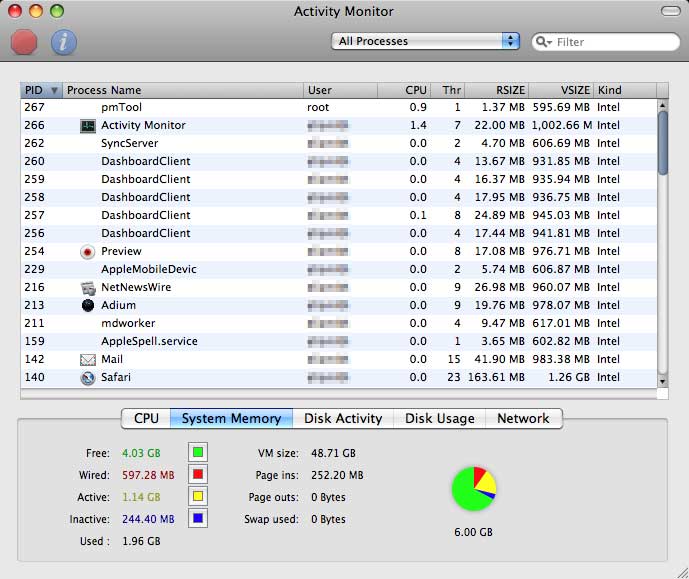This screenshot has width=689, height=579.
Task: Open the blue Inspect info icon
Action: [64, 42]
